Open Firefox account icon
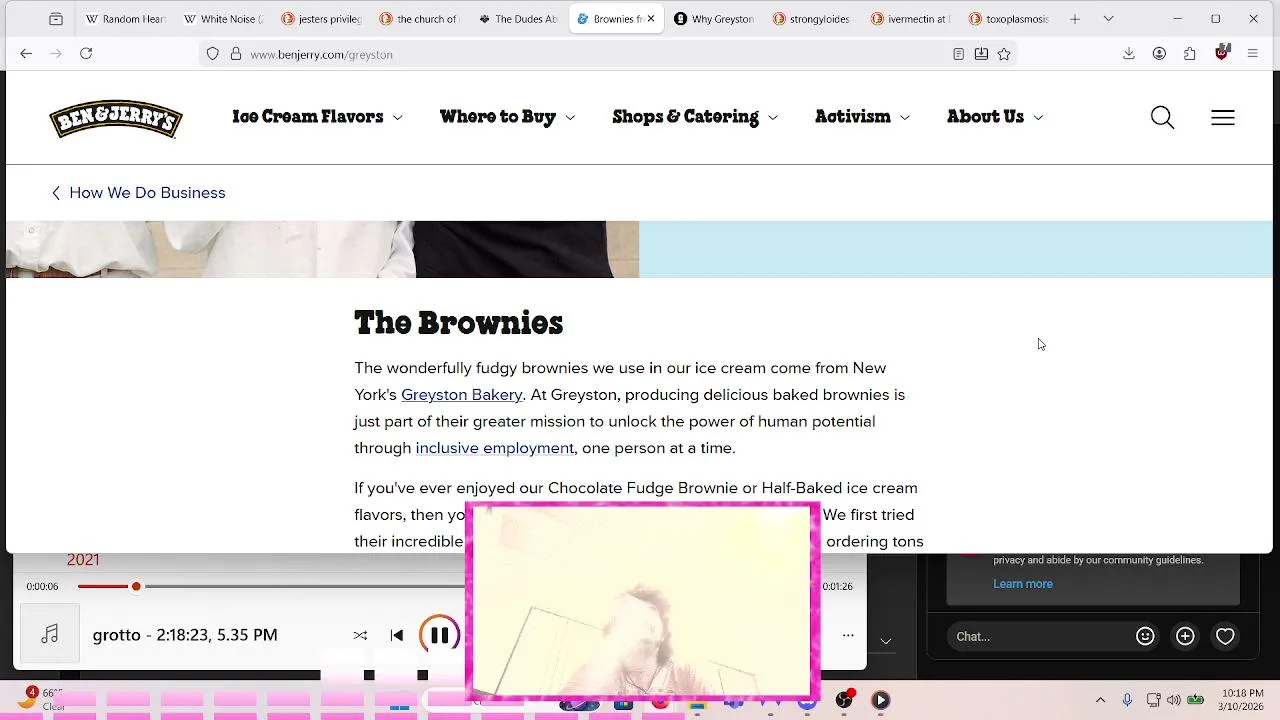The image size is (1280, 720). pos(1159,54)
